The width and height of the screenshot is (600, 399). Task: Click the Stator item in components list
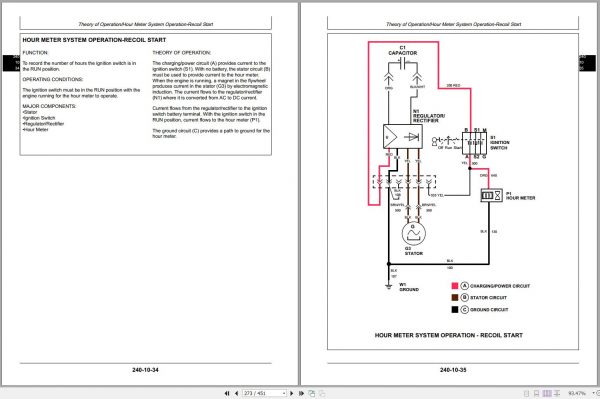(30, 112)
